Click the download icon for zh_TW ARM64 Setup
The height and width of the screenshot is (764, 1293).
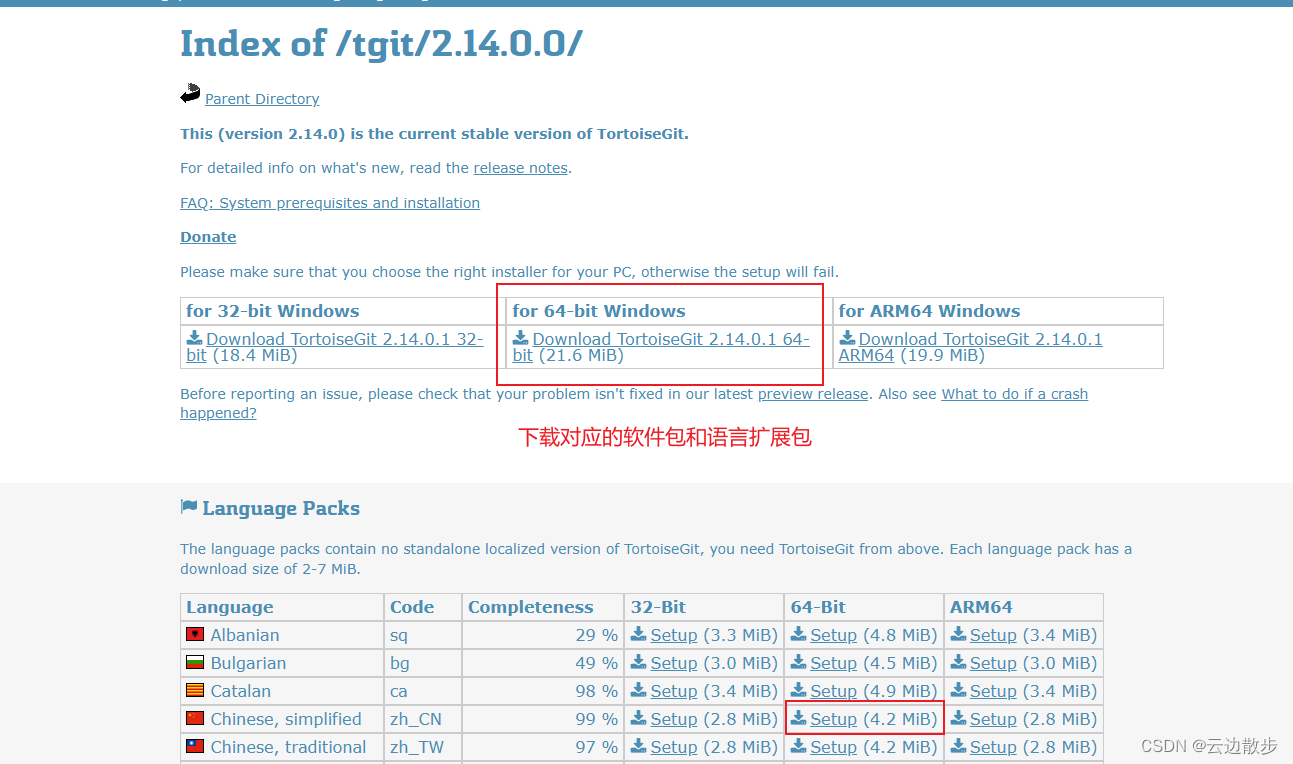pyautogui.click(x=958, y=746)
